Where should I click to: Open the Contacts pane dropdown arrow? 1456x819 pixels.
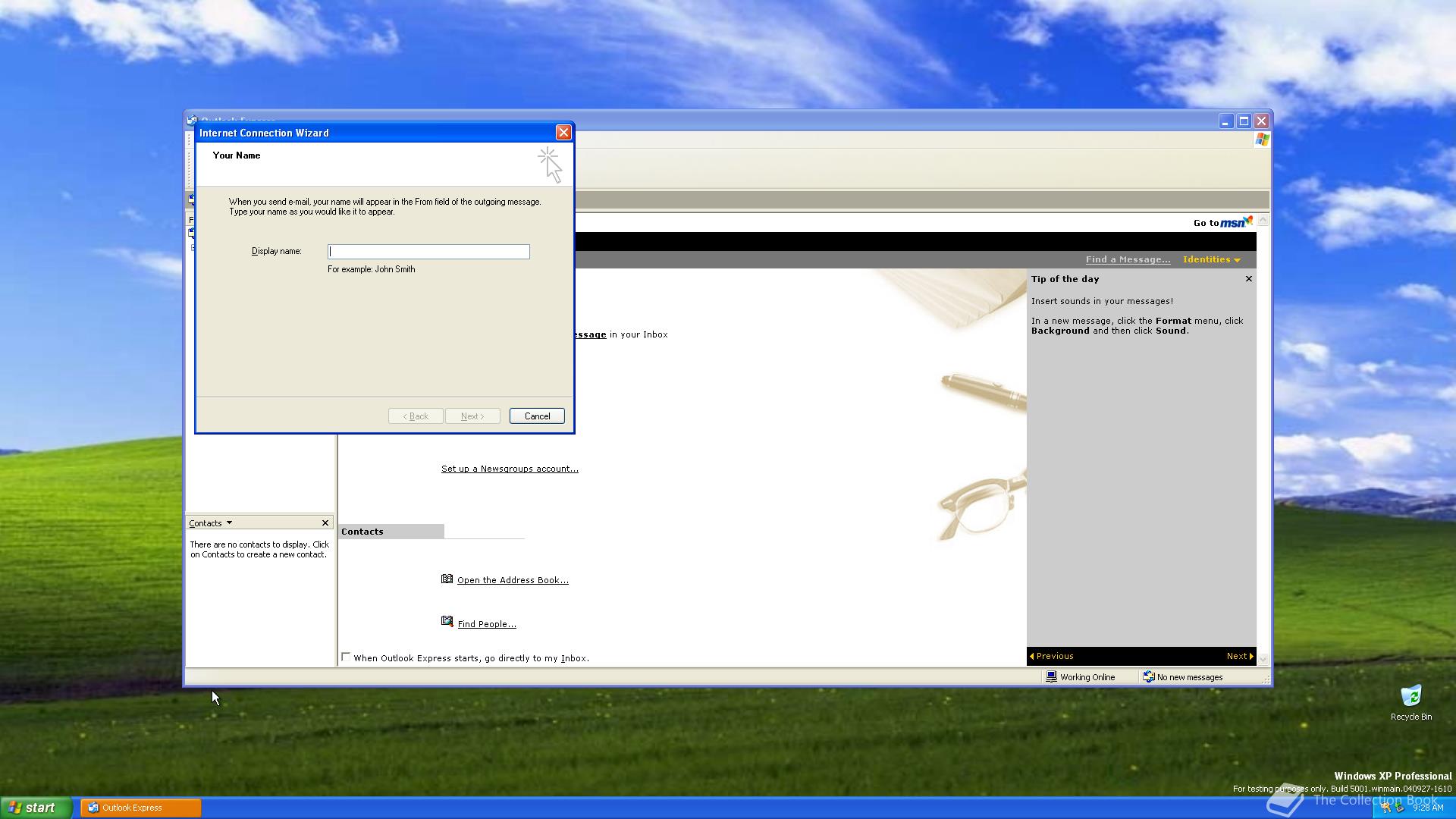coord(229,523)
